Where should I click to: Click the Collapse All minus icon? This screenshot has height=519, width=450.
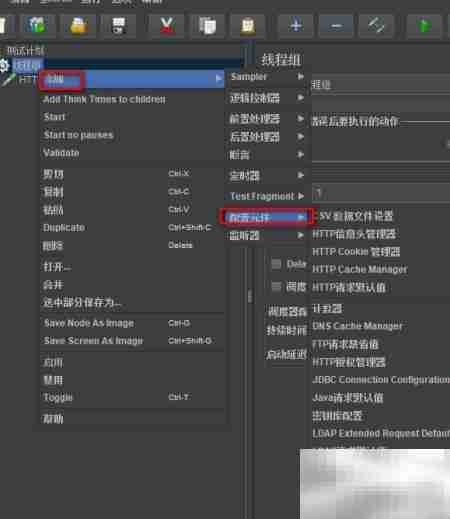tap(336, 25)
